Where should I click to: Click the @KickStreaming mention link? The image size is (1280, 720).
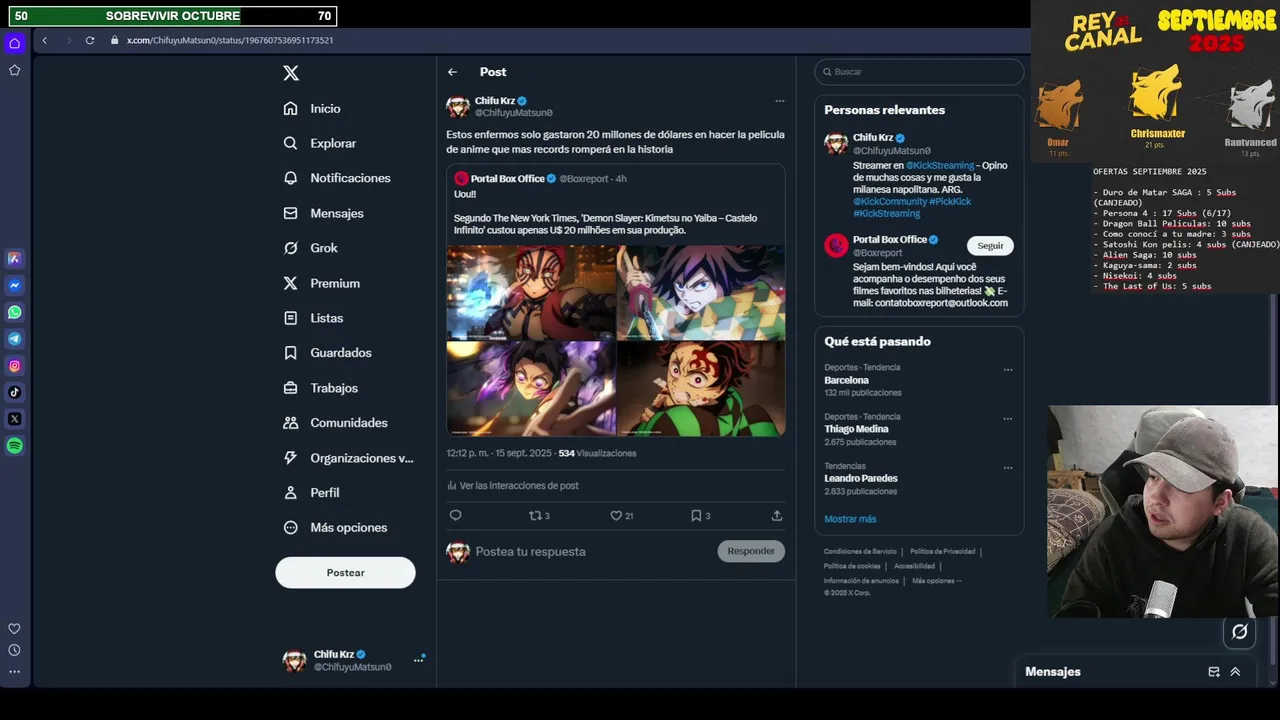(940, 166)
